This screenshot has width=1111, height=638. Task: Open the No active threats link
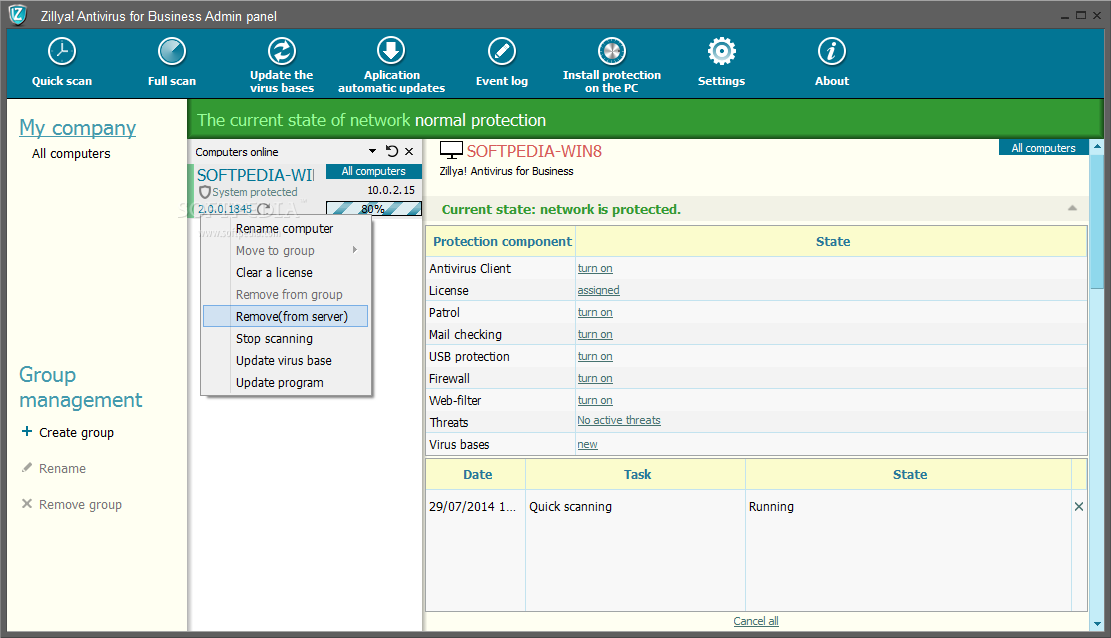[619, 420]
